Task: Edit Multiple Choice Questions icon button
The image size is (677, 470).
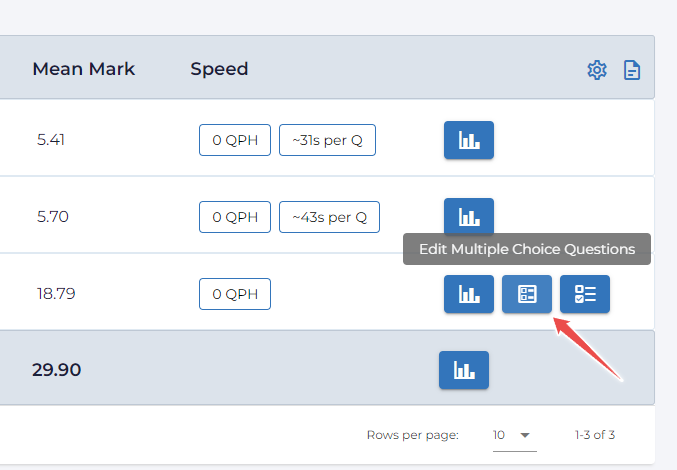Action: coord(527,294)
